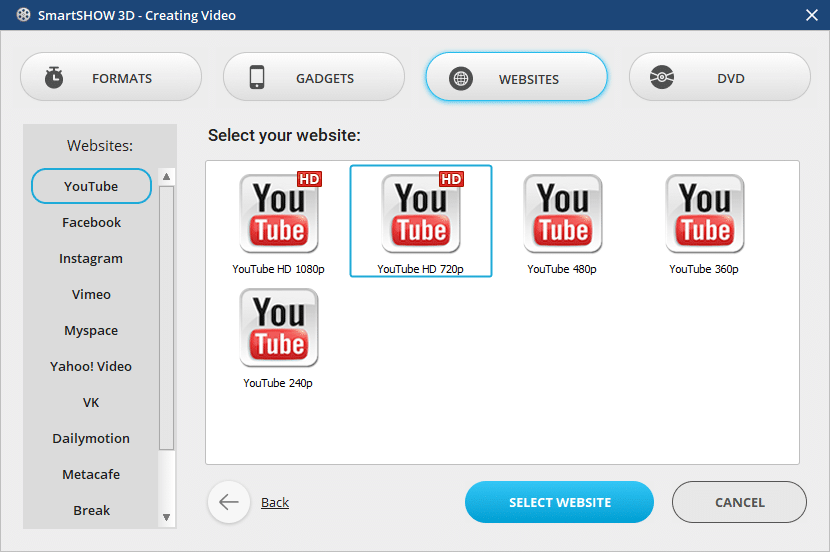Select YouTube in the websites list
Screen dimensions: 830x552
point(91,186)
